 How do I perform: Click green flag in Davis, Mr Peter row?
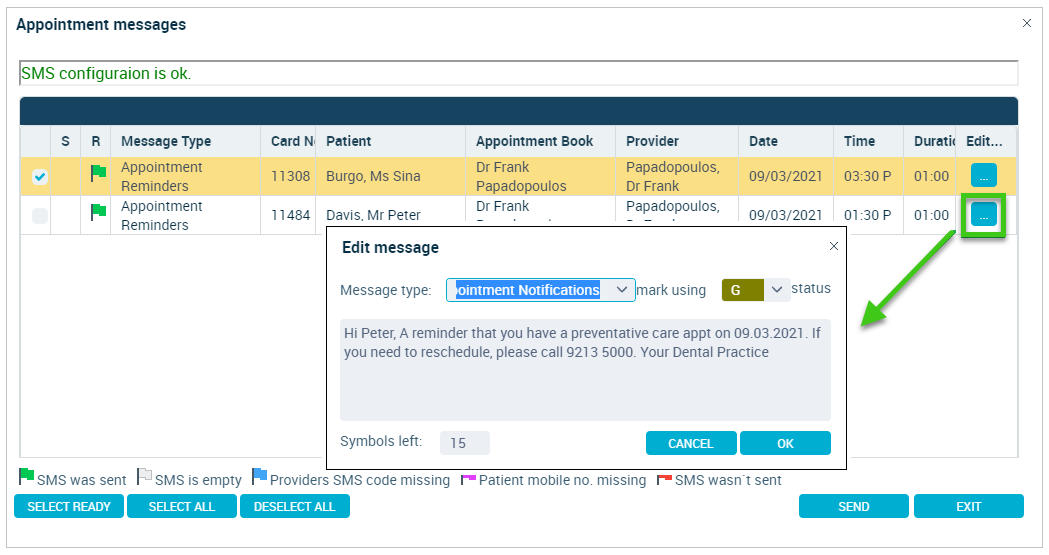(98, 213)
